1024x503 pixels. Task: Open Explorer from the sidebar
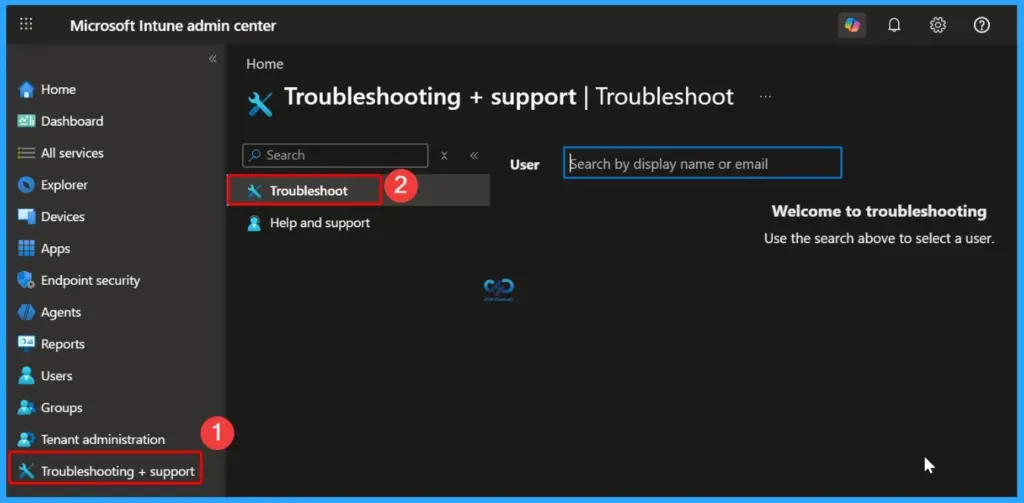click(64, 185)
